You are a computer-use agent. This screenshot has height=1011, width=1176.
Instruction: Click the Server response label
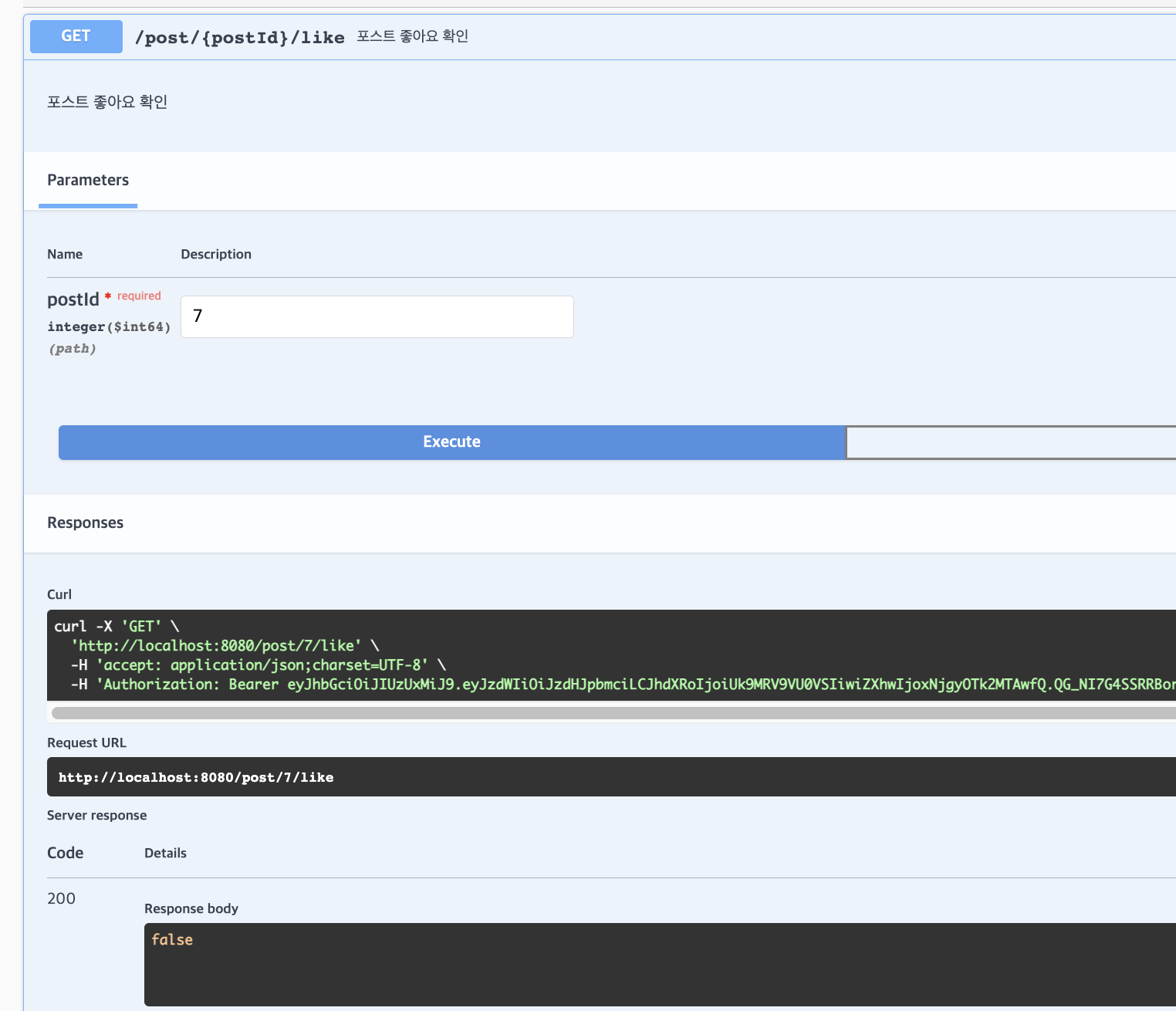[97, 815]
